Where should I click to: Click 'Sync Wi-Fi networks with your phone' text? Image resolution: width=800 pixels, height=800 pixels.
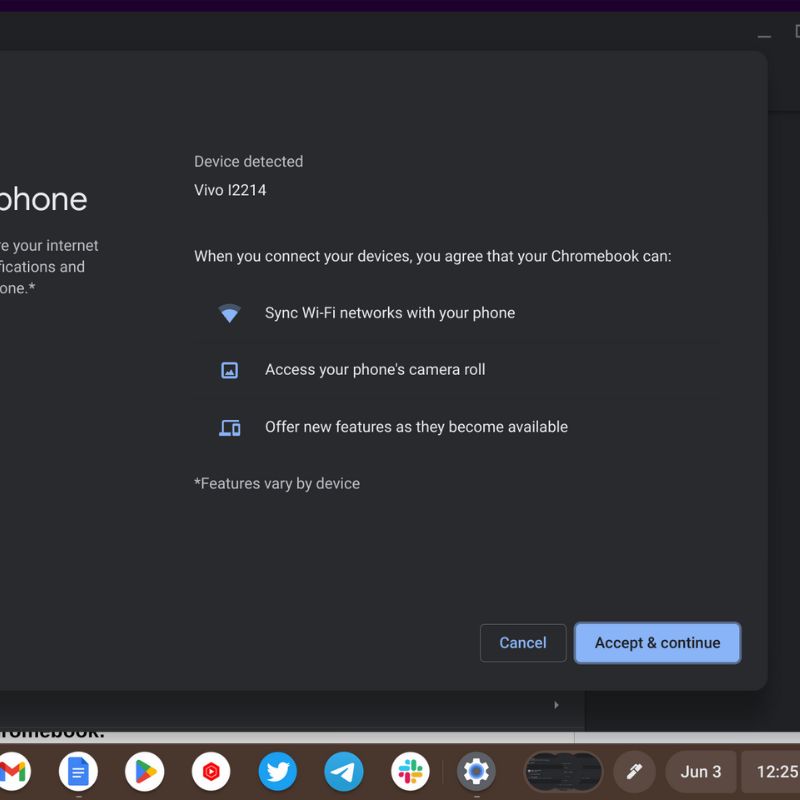tap(390, 313)
